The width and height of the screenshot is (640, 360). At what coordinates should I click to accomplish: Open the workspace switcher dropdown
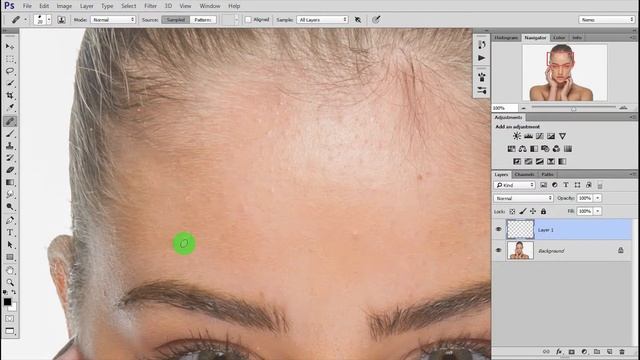(607, 20)
